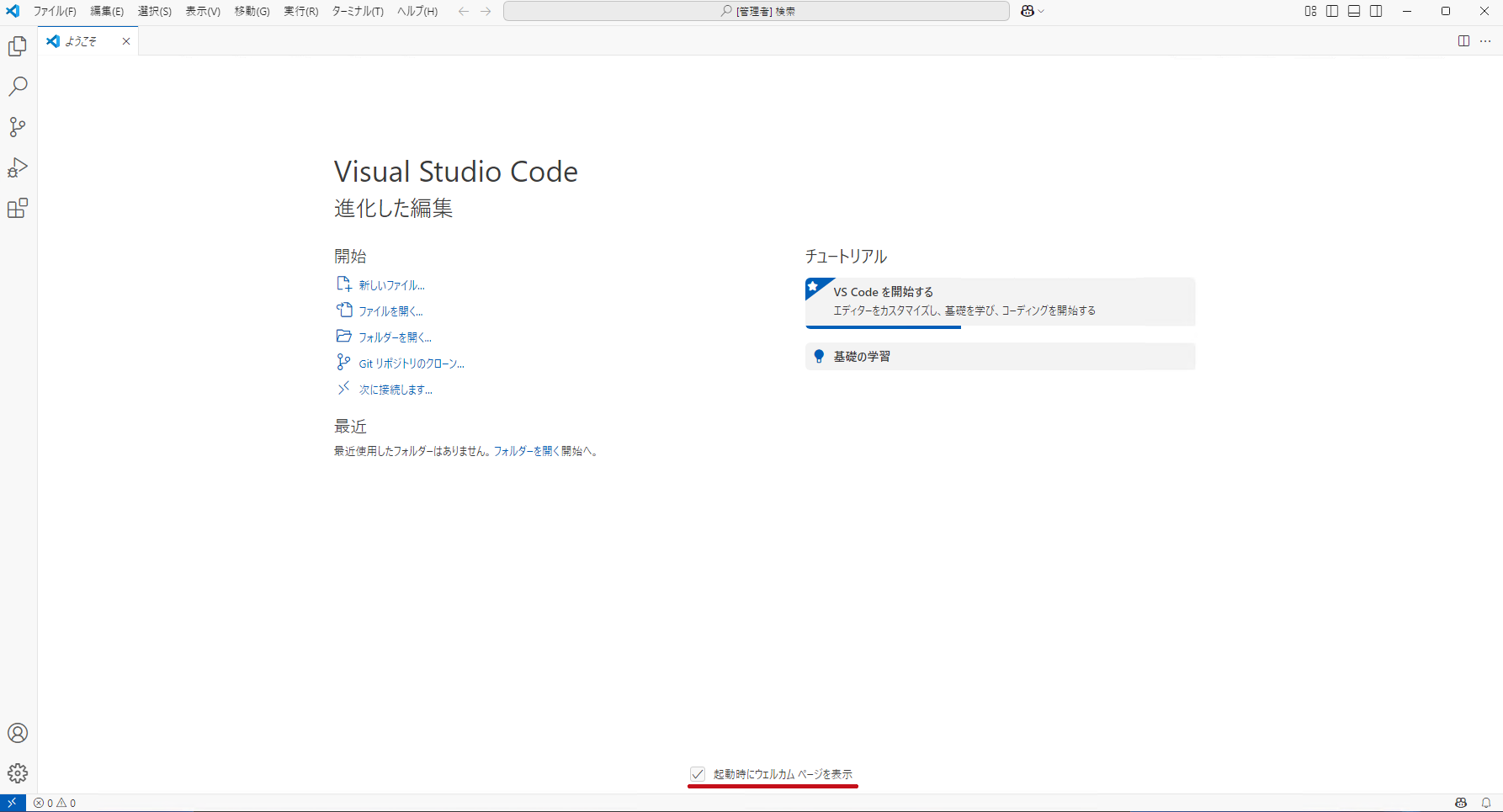Toggle the primary side bar
This screenshot has height=812, width=1503.
pyautogui.click(x=1332, y=11)
